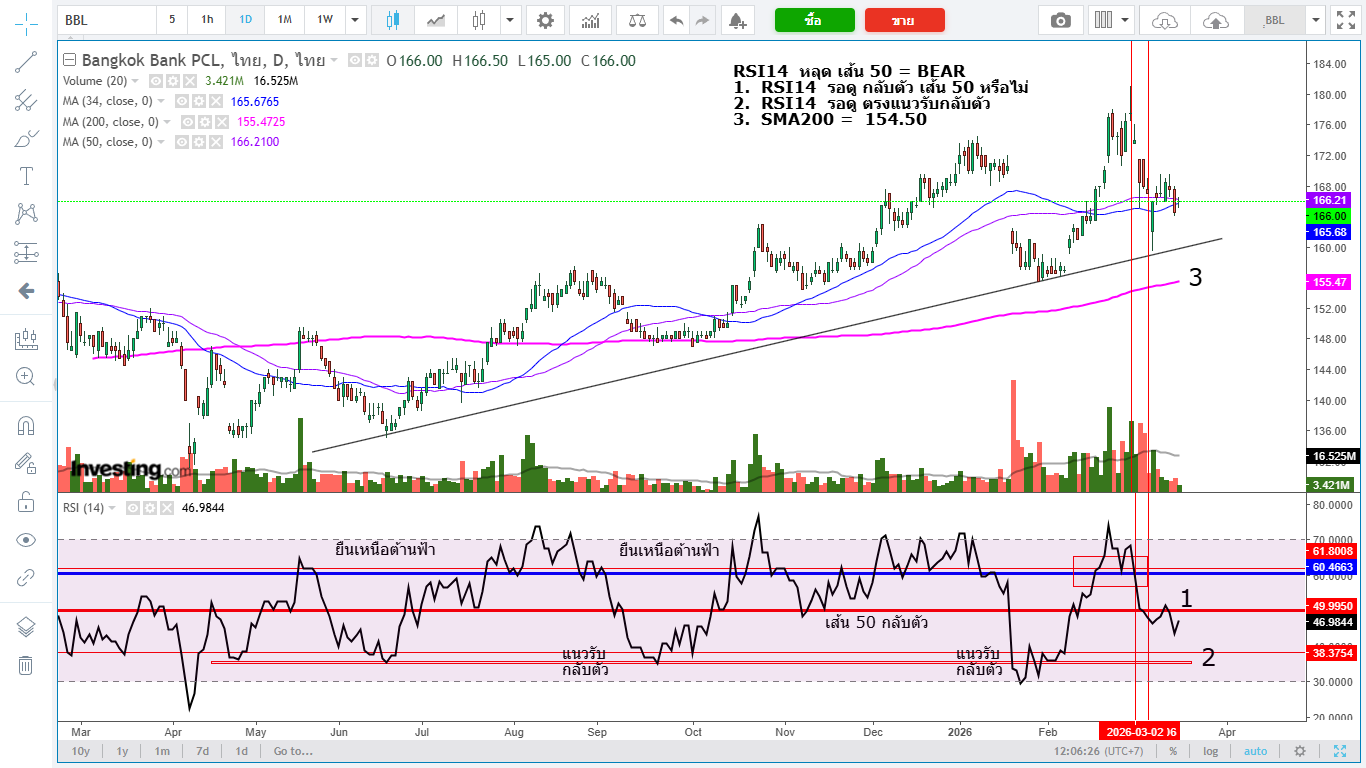Switch to bars chart type
This screenshot has height=768, width=1366.
(x=479, y=19)
